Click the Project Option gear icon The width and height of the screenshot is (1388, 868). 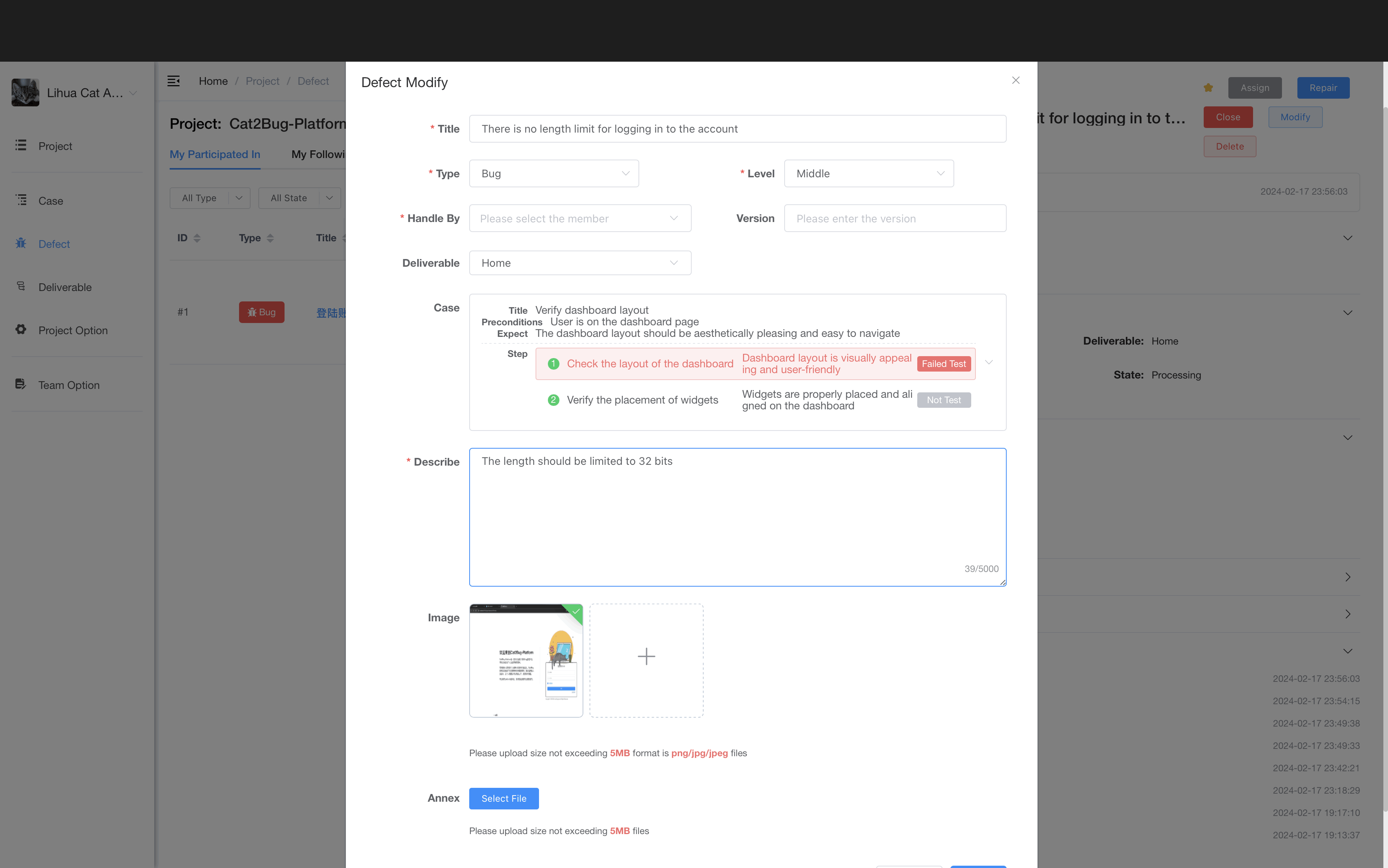click(x=21, y=330)
